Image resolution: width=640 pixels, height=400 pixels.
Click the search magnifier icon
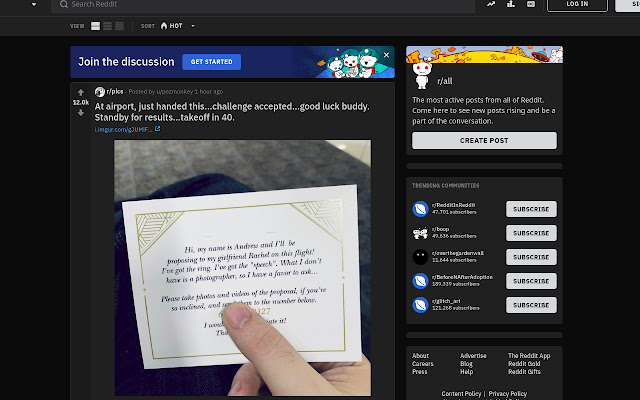pyautogui.click(x=64, y=4)
